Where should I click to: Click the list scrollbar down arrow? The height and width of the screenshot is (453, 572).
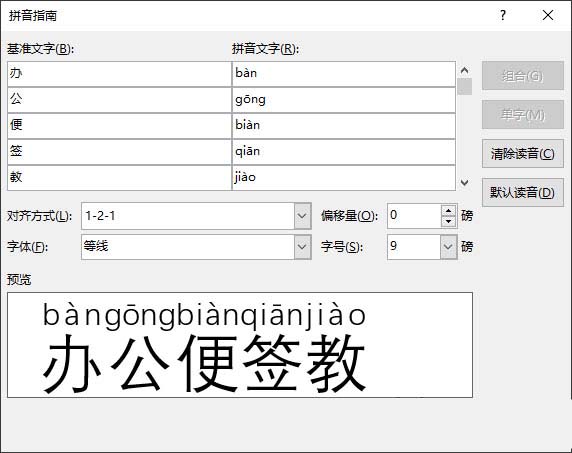[x=464, y=182]
